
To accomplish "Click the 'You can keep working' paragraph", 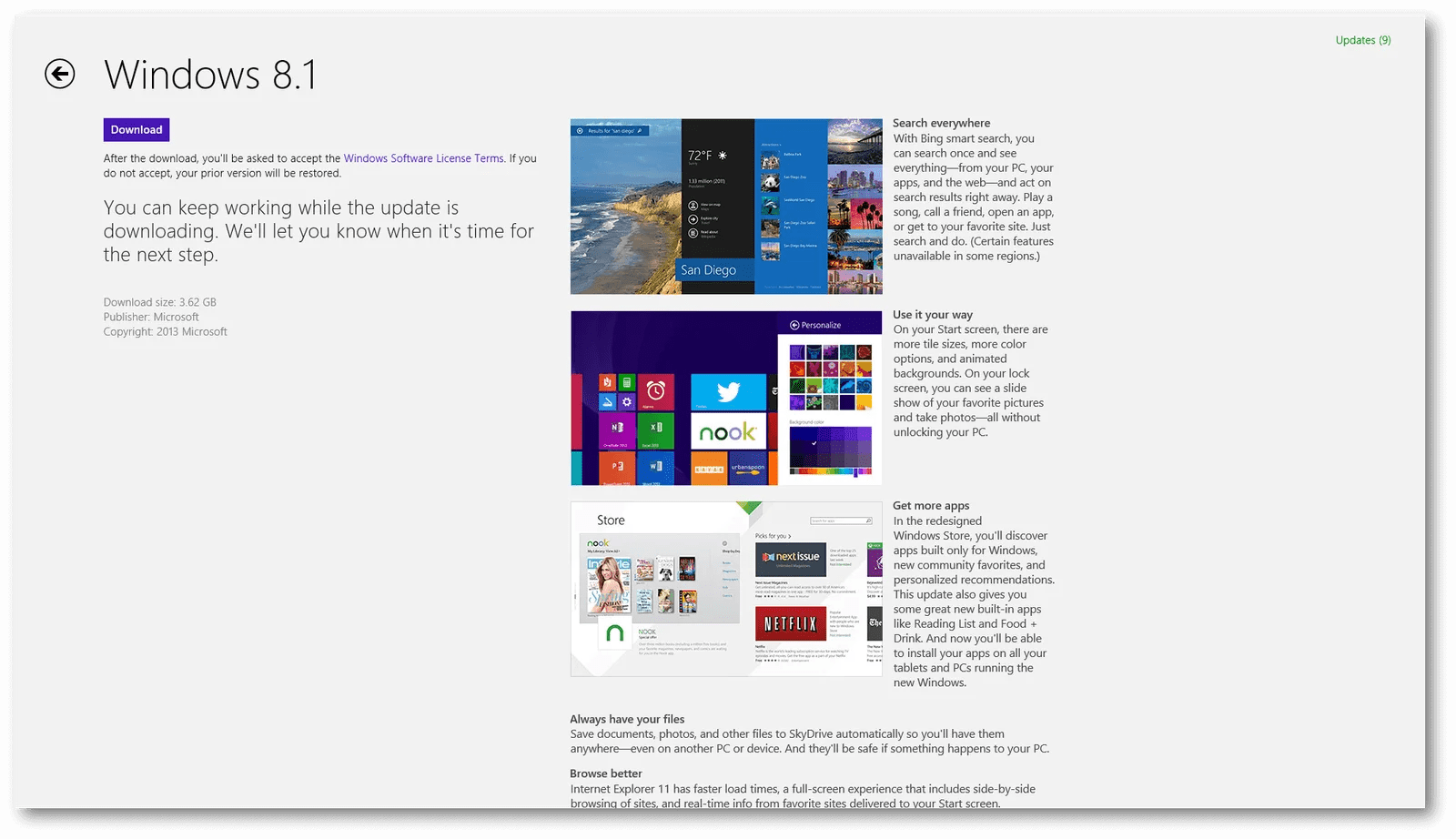I will click(318, 231).
